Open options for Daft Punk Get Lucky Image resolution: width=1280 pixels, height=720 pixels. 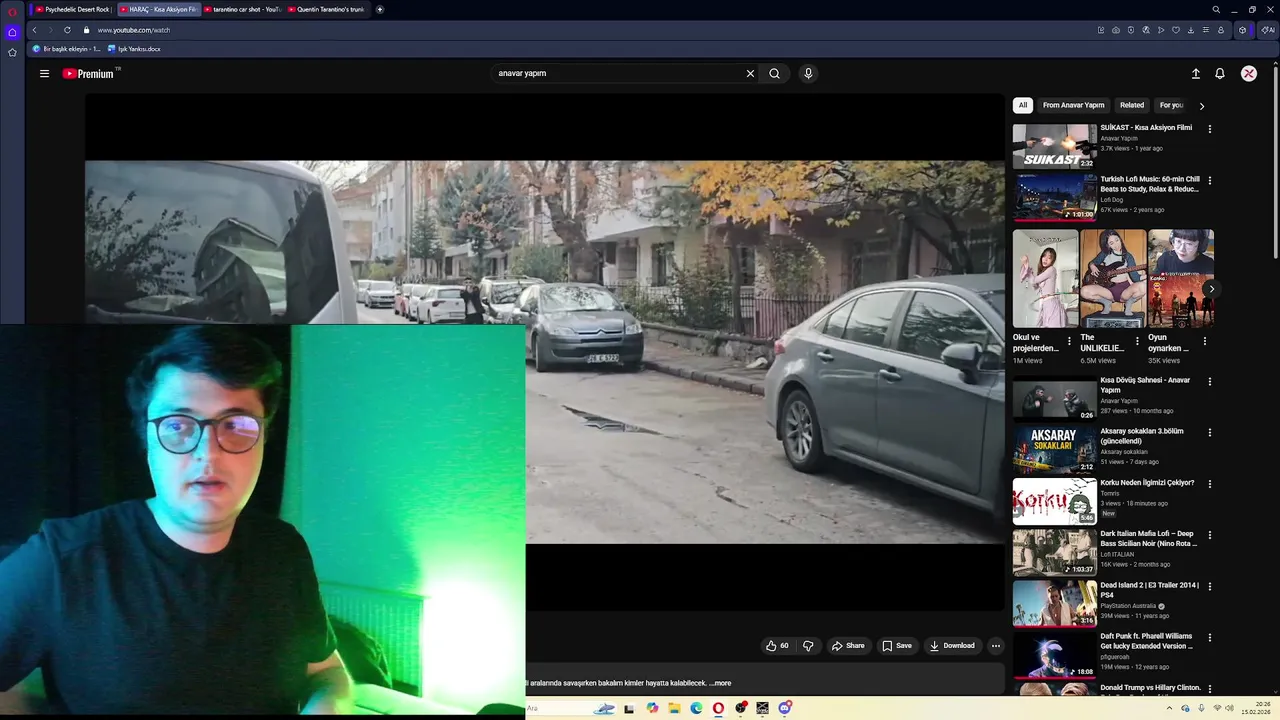pos(1210,637)
